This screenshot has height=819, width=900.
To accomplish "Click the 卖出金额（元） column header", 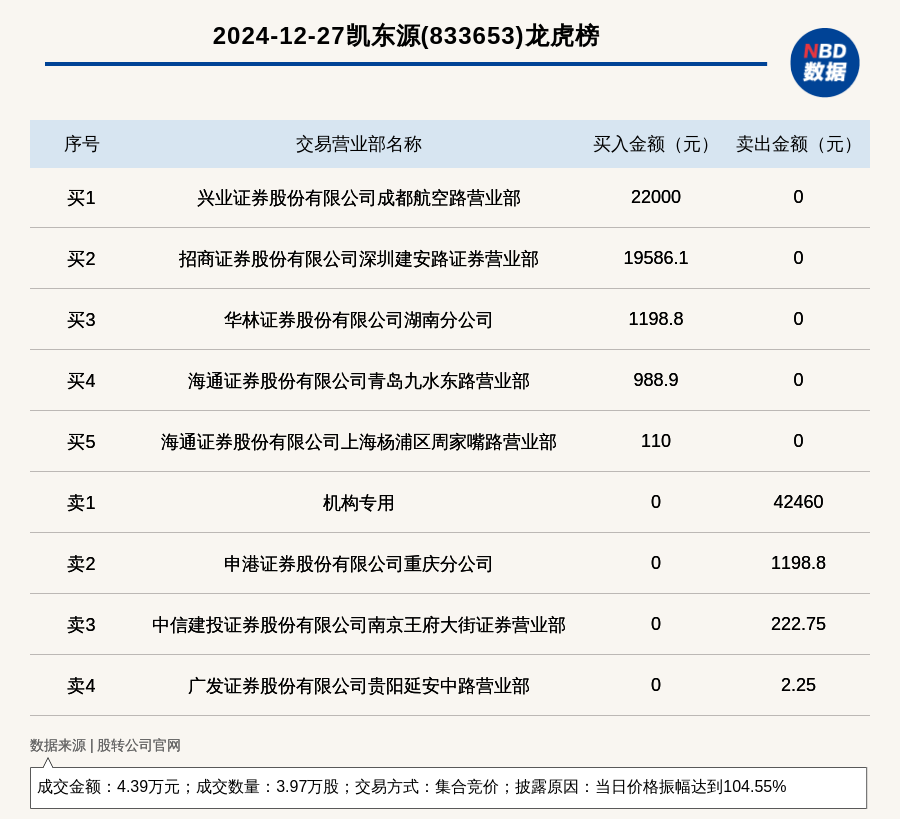I will coord(798,144).
